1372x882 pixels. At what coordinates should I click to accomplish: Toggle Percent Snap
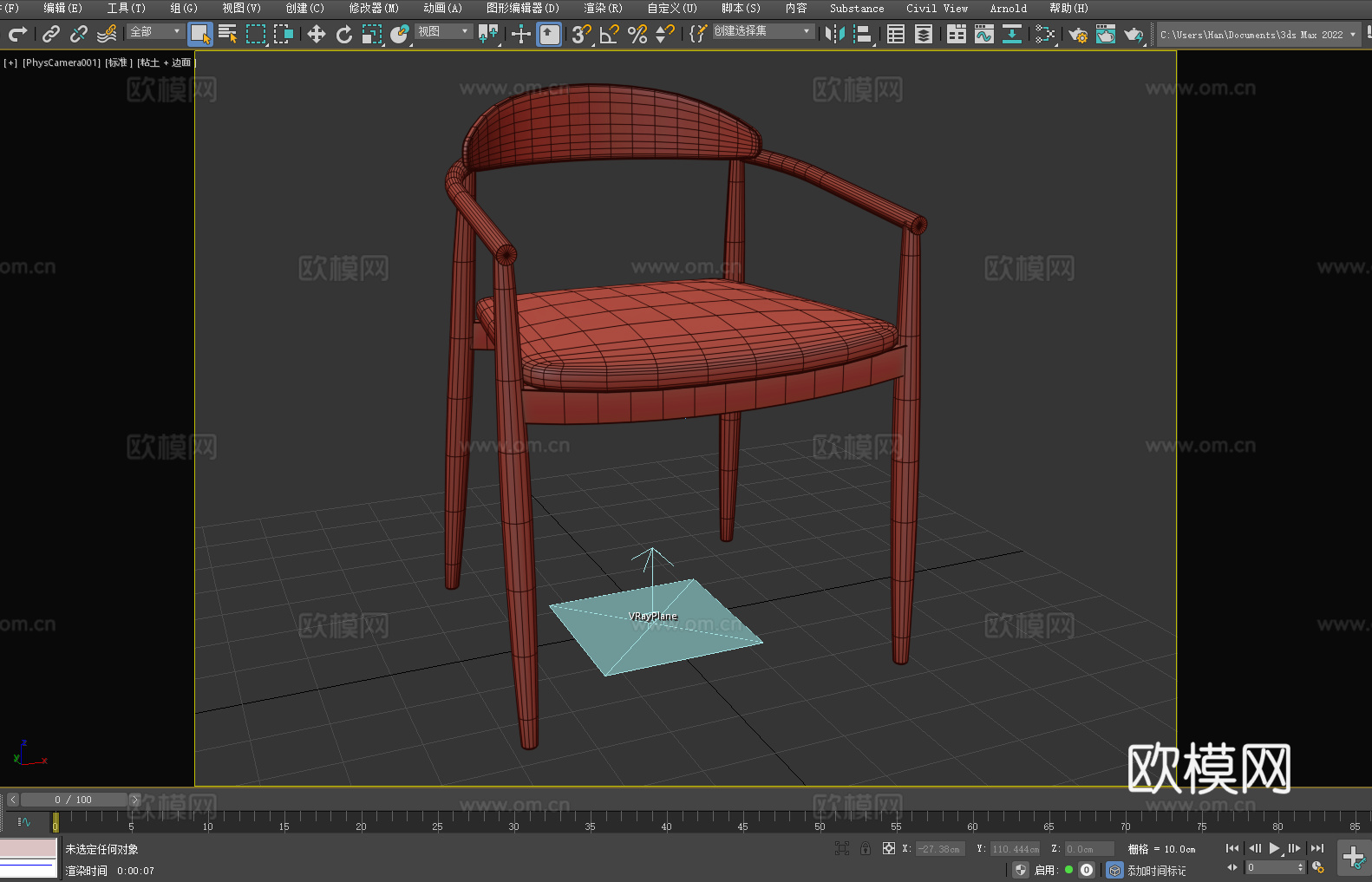click(x=637, y=35)
